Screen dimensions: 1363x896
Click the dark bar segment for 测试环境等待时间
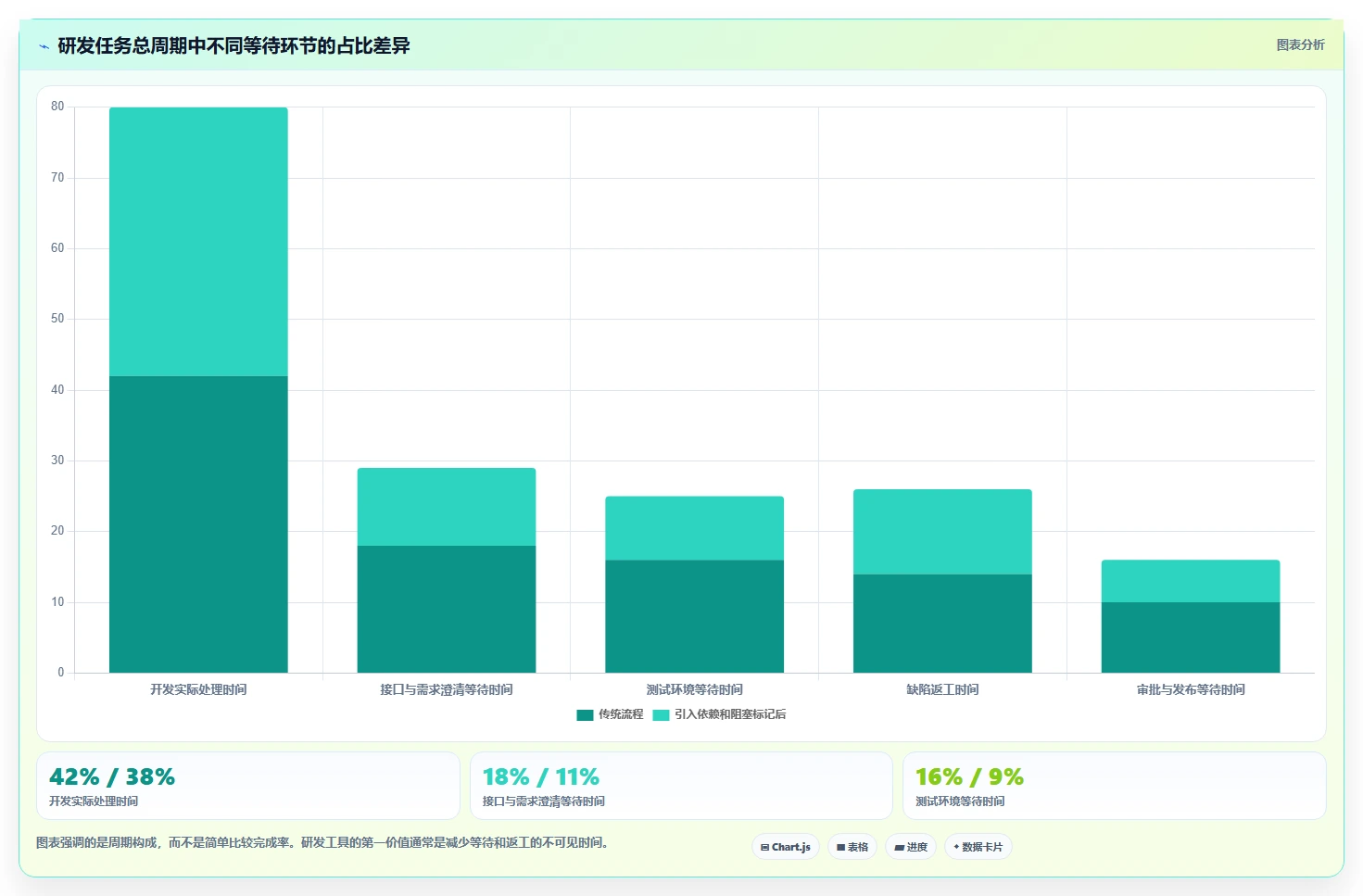(x=695, y=616)
